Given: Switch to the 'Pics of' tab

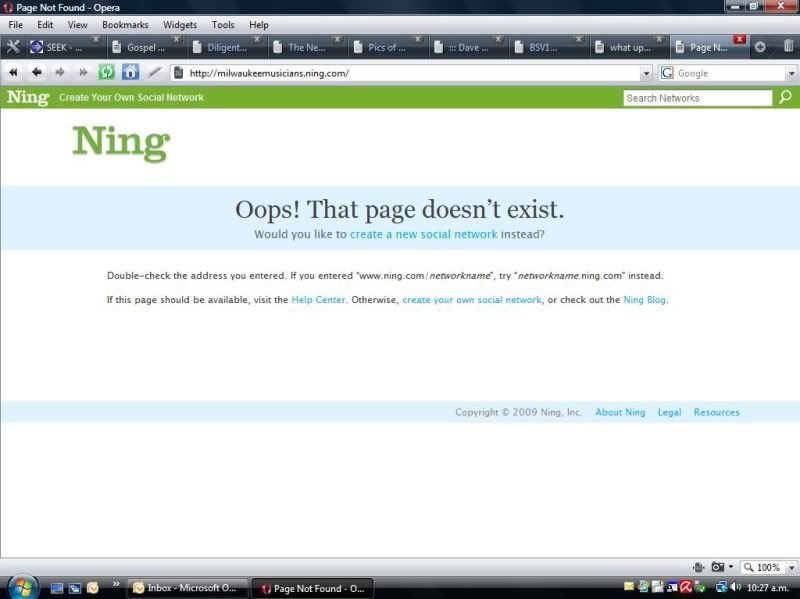Looking at the screenshot, I should point(387,47).
